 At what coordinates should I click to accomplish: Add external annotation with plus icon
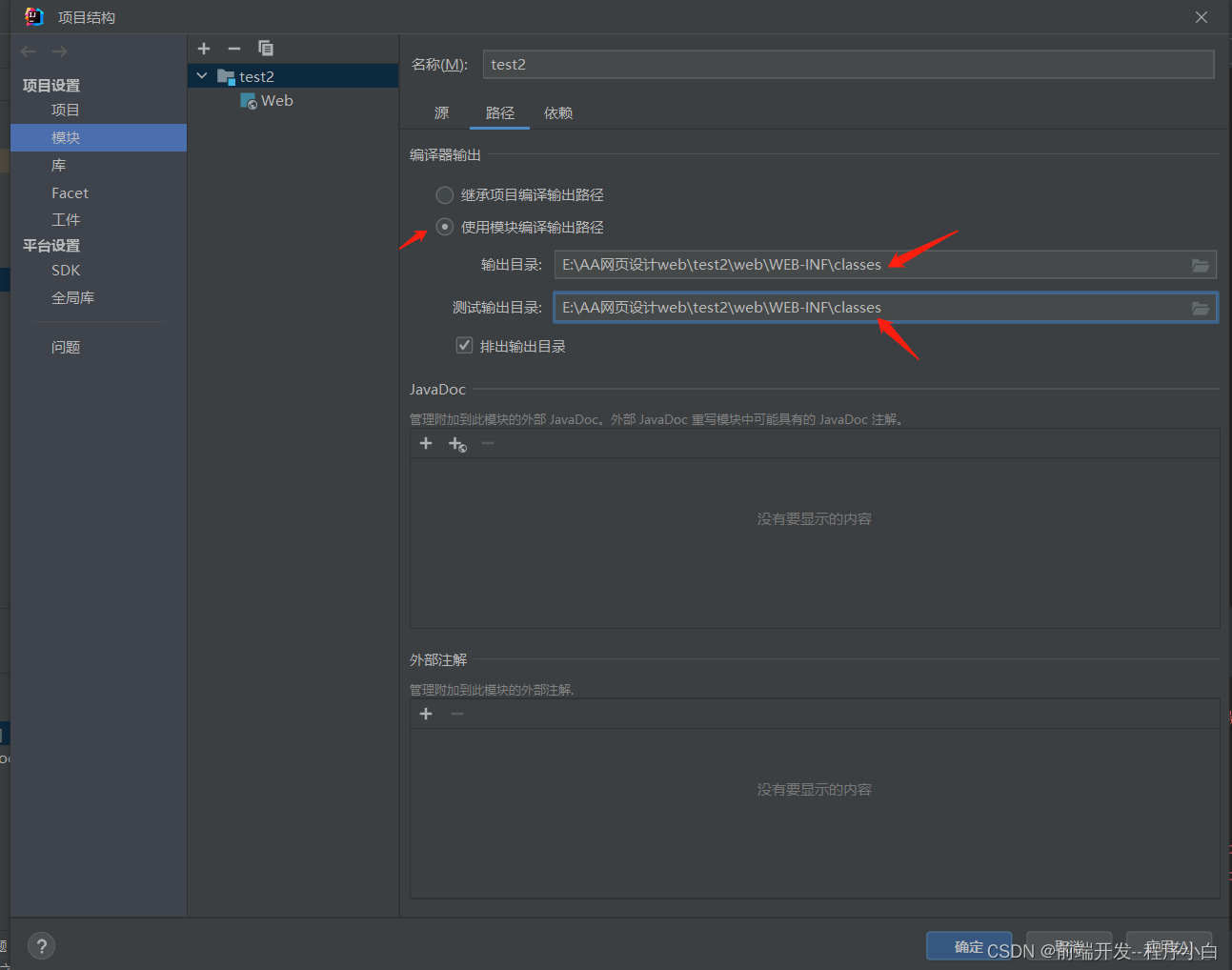click(x=426, y=714)
